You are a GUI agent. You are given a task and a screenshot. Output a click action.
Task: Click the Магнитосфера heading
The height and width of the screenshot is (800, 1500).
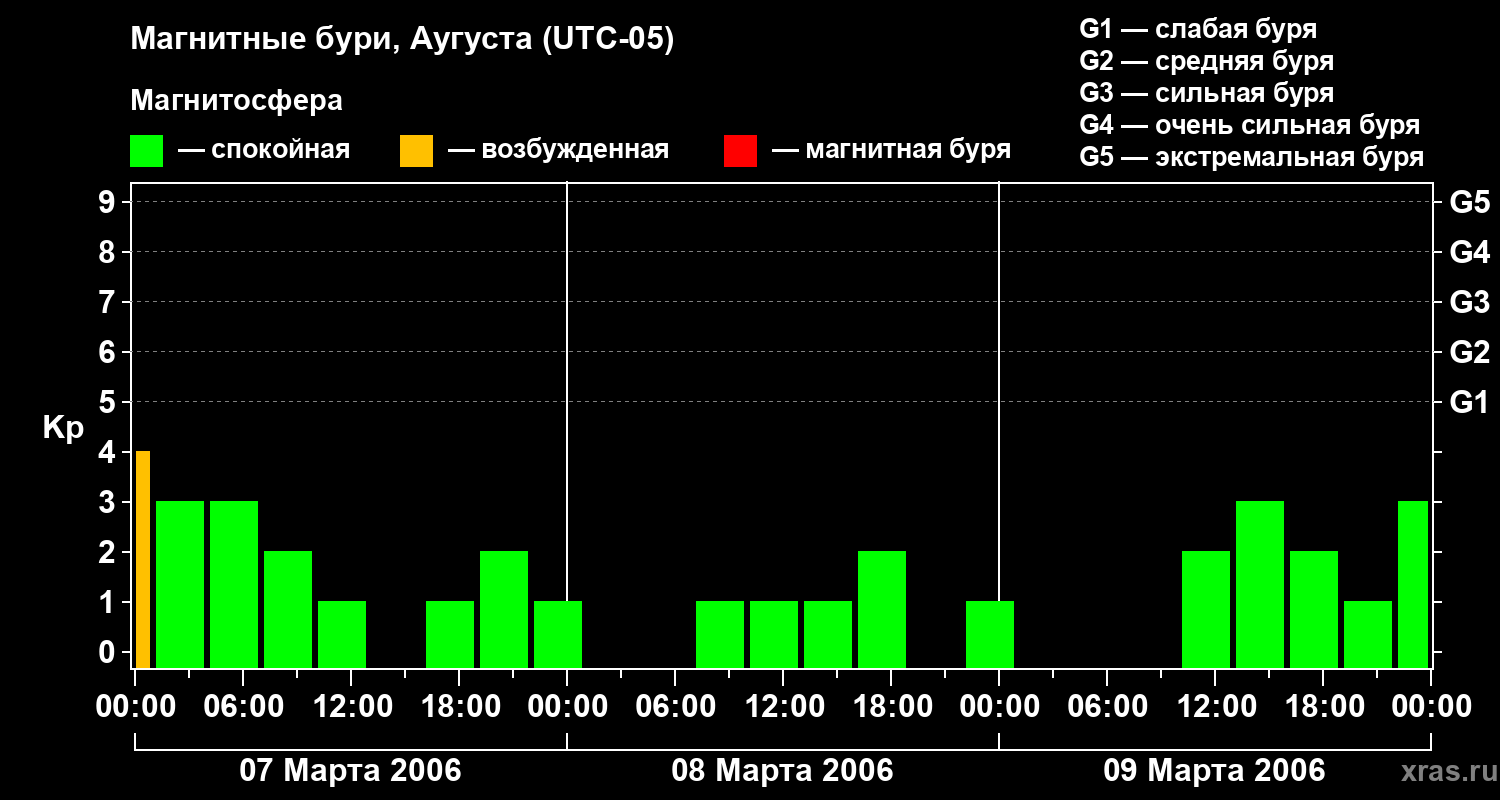click(236, 101)
